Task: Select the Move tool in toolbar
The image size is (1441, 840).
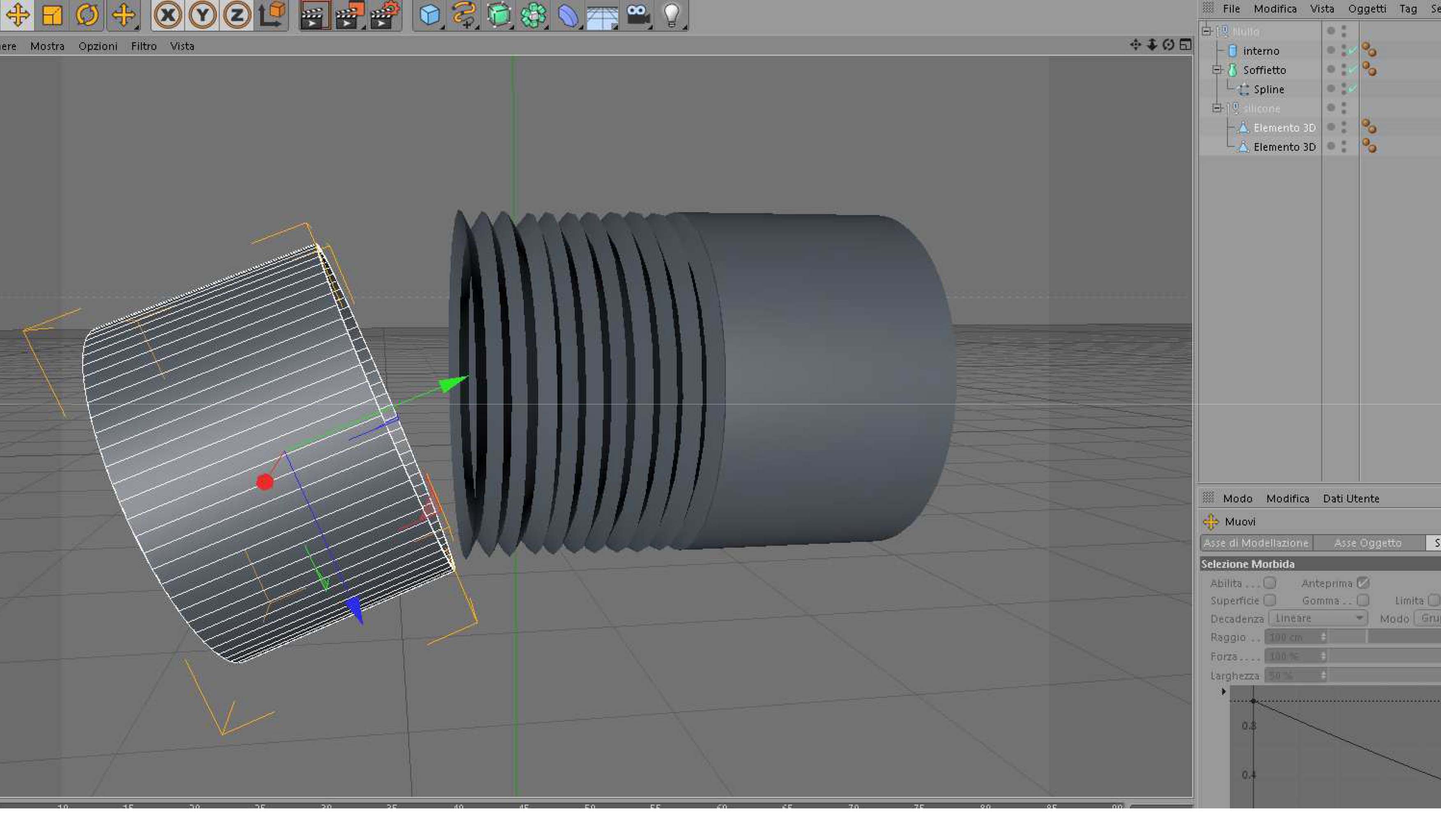Action: 18,15
